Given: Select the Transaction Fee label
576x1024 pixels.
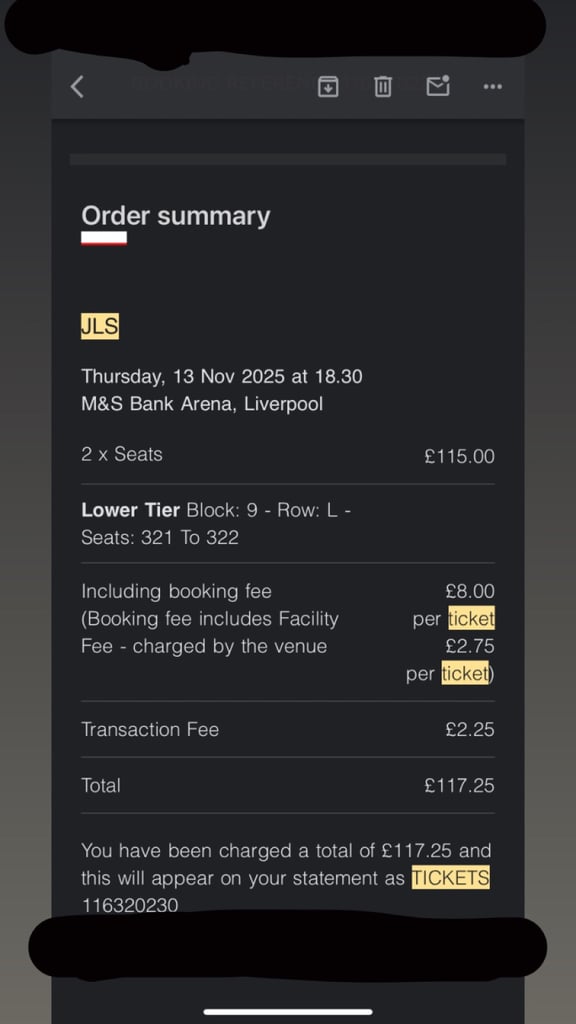Looking at the screenshot, I should click(150, 729).
